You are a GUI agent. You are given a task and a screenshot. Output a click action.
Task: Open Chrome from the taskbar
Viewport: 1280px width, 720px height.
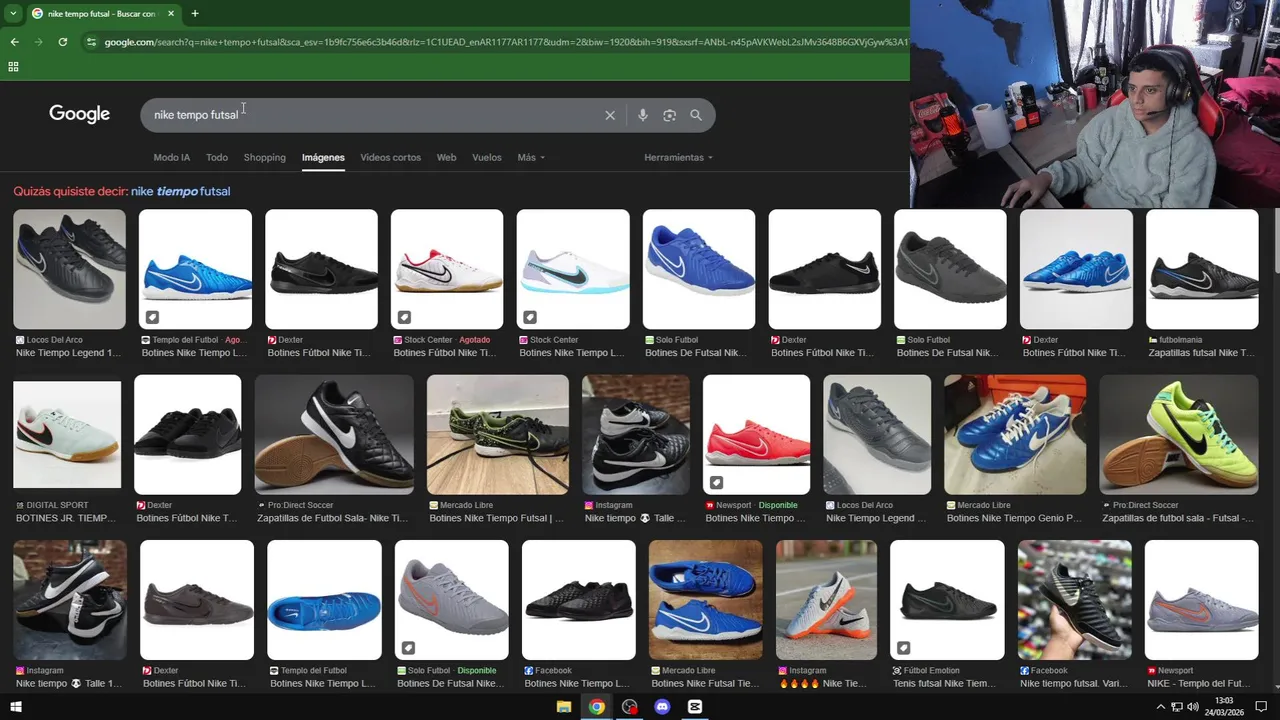597,707
